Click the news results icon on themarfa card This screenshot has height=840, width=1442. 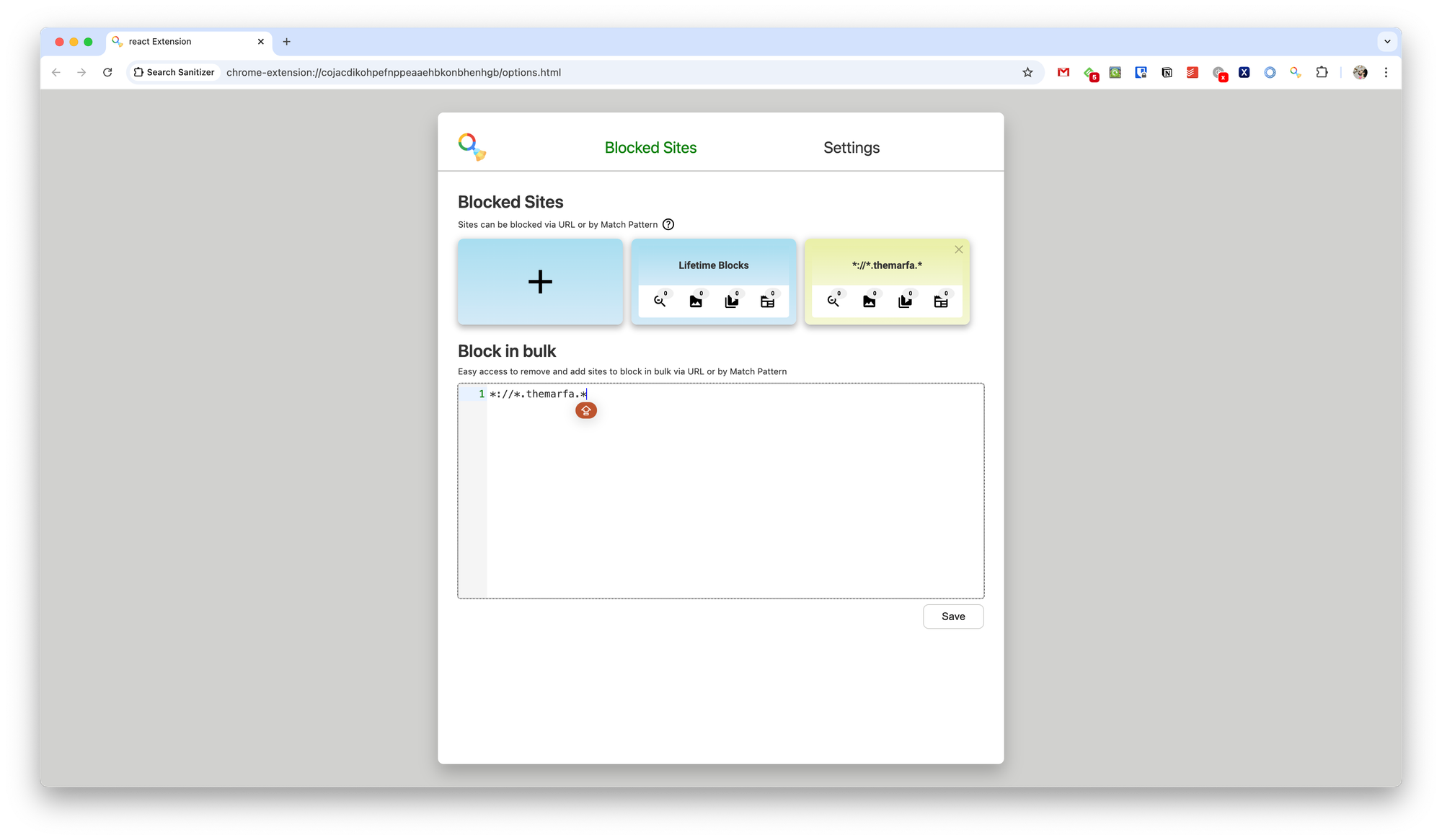click(x=941, y=301)
